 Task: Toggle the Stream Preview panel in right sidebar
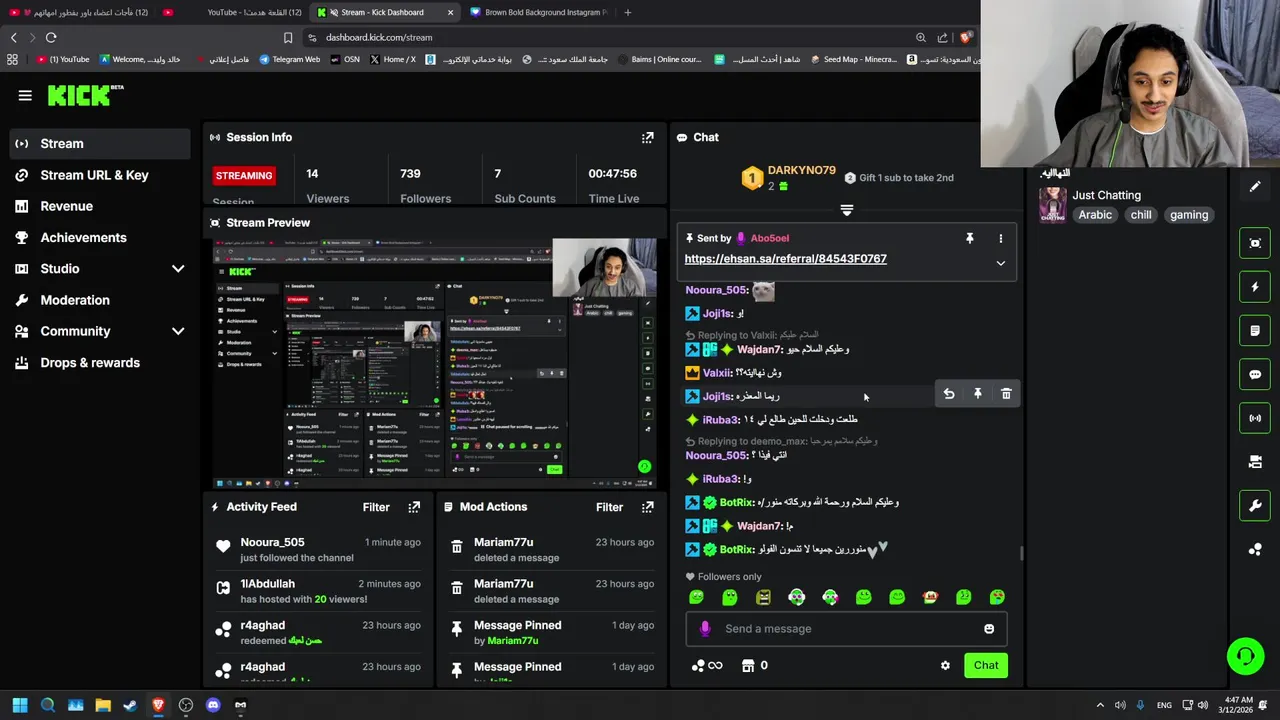click(x=1255, y=243)
